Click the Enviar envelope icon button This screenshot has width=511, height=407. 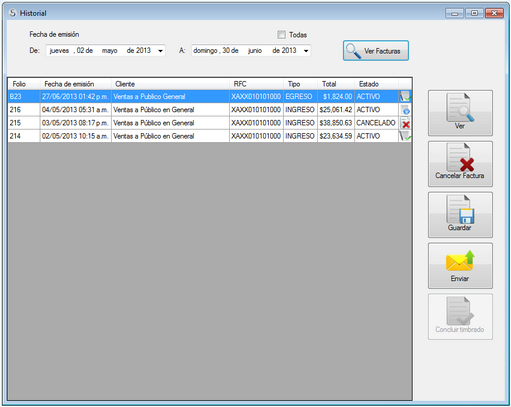tap(460, 266)
